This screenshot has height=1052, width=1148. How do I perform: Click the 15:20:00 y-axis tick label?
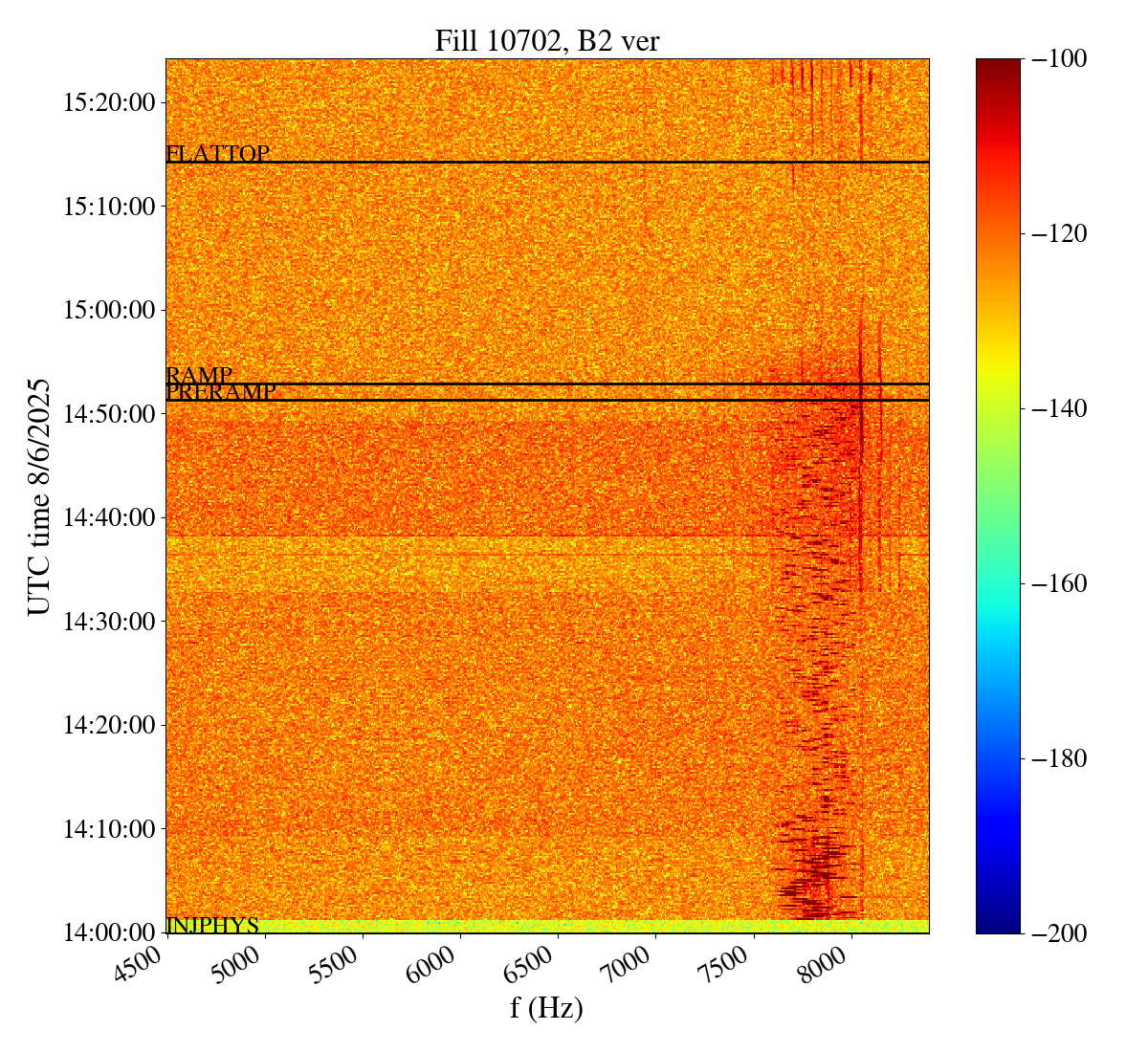tap(108, 102)
